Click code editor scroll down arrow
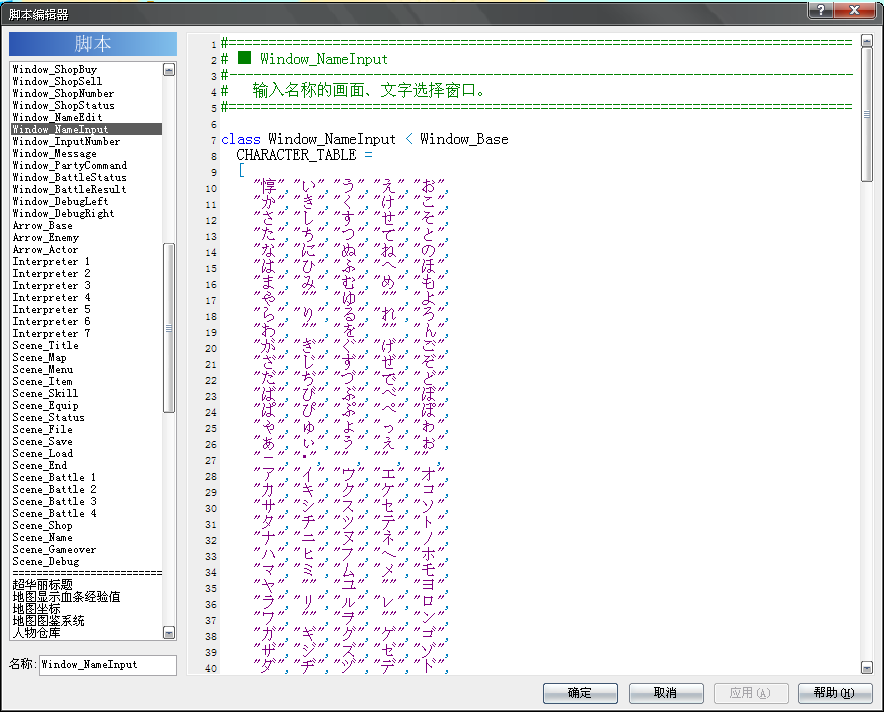Screen dimensions: 884x712 867,667
